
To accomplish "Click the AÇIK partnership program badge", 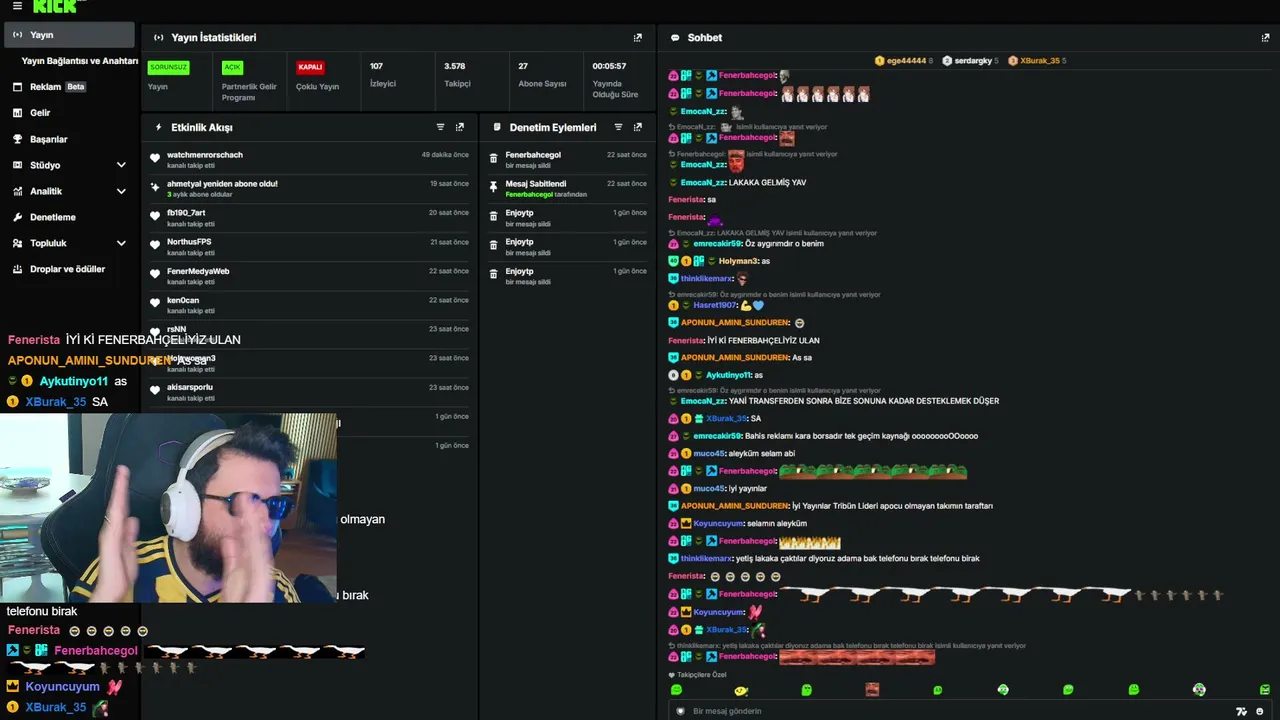I will [232, 68].
